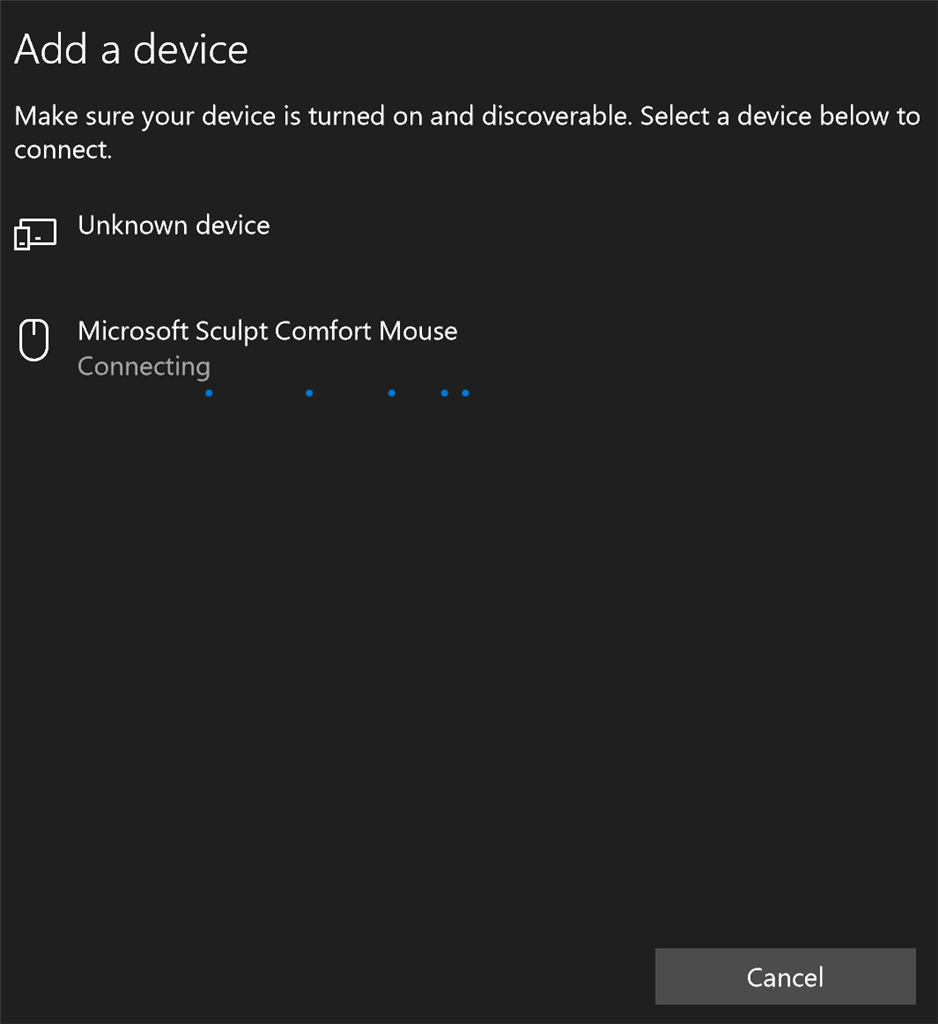Viewport: 938px width, 1024px height.
Task: Click the 'Unknown device' name label
Action: (174, 225)
